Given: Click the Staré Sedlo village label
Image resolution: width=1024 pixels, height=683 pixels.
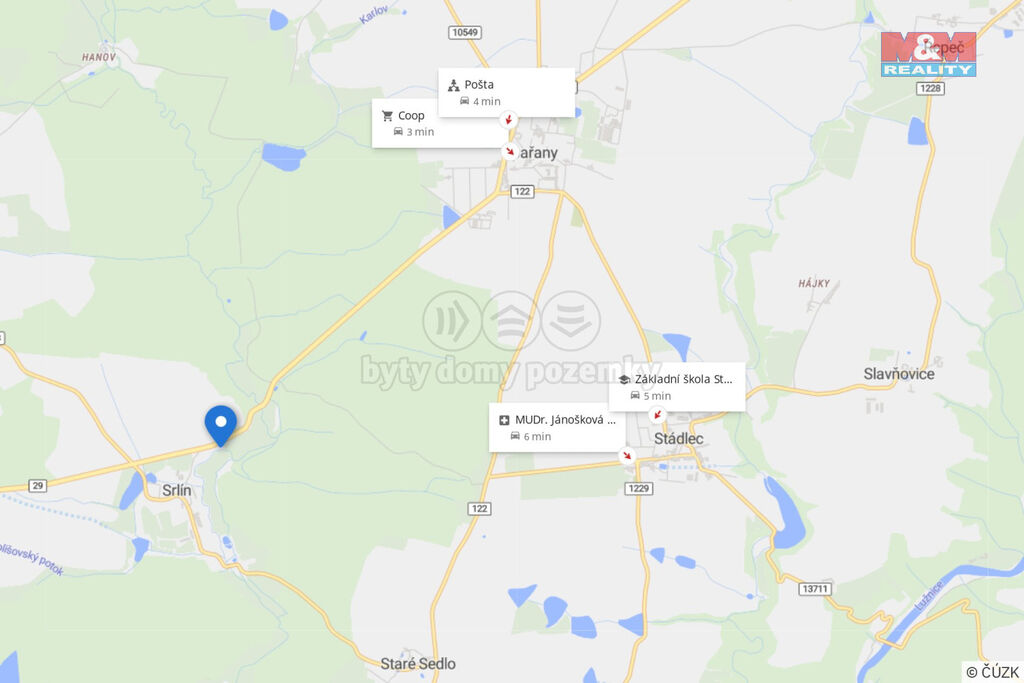Looking at the screenshot, I should coord(418,663).
